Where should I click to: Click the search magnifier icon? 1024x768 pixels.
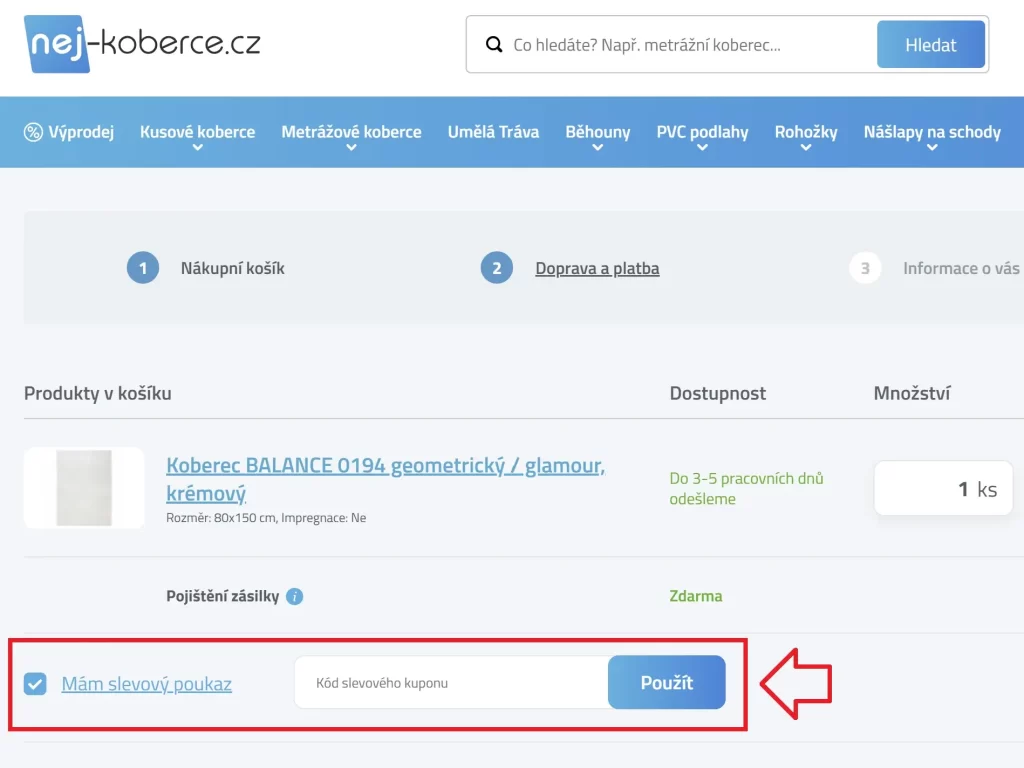click(x=494, y=44)
